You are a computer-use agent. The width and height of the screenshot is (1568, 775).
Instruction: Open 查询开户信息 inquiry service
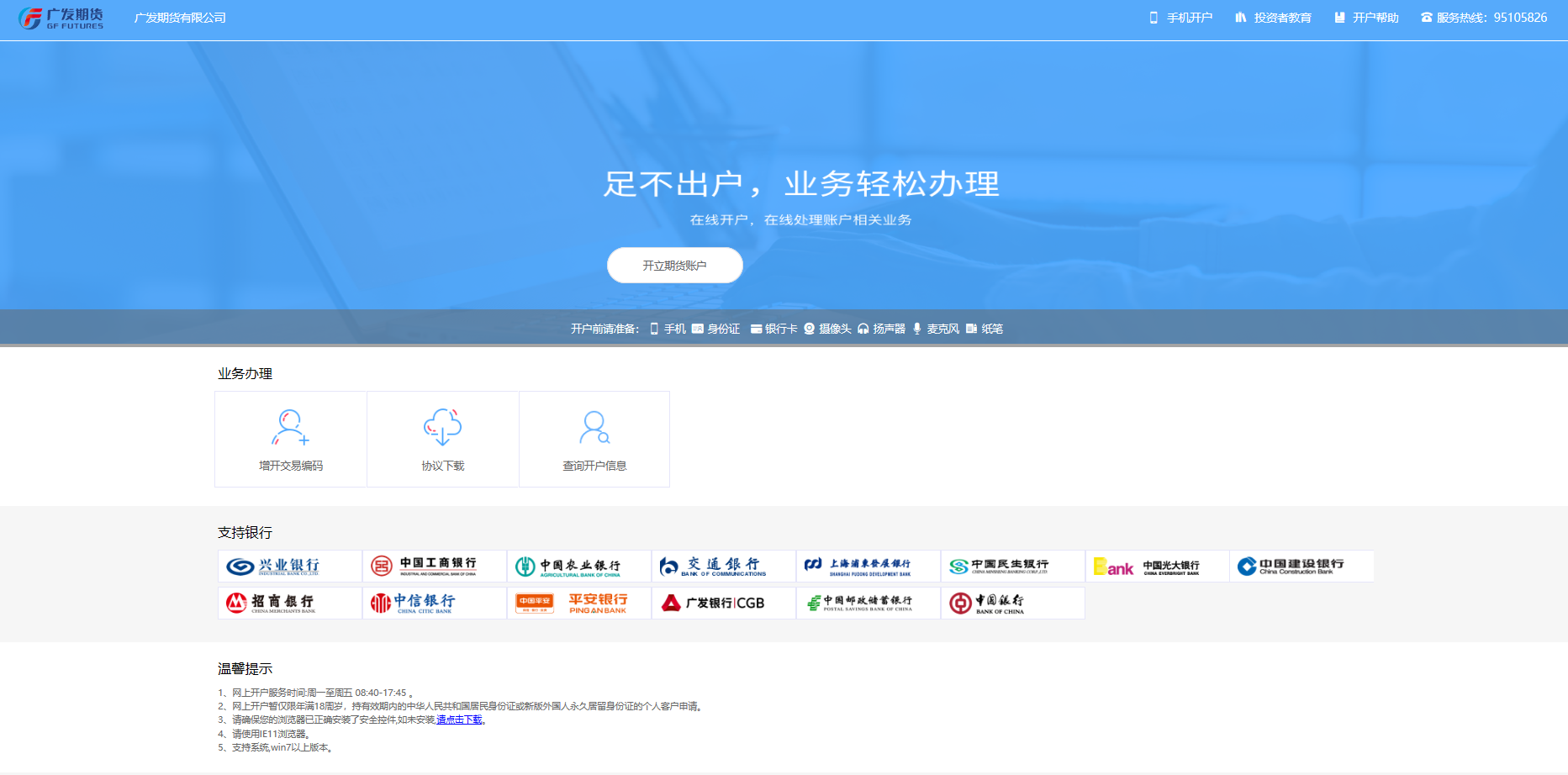coord(594,438)
